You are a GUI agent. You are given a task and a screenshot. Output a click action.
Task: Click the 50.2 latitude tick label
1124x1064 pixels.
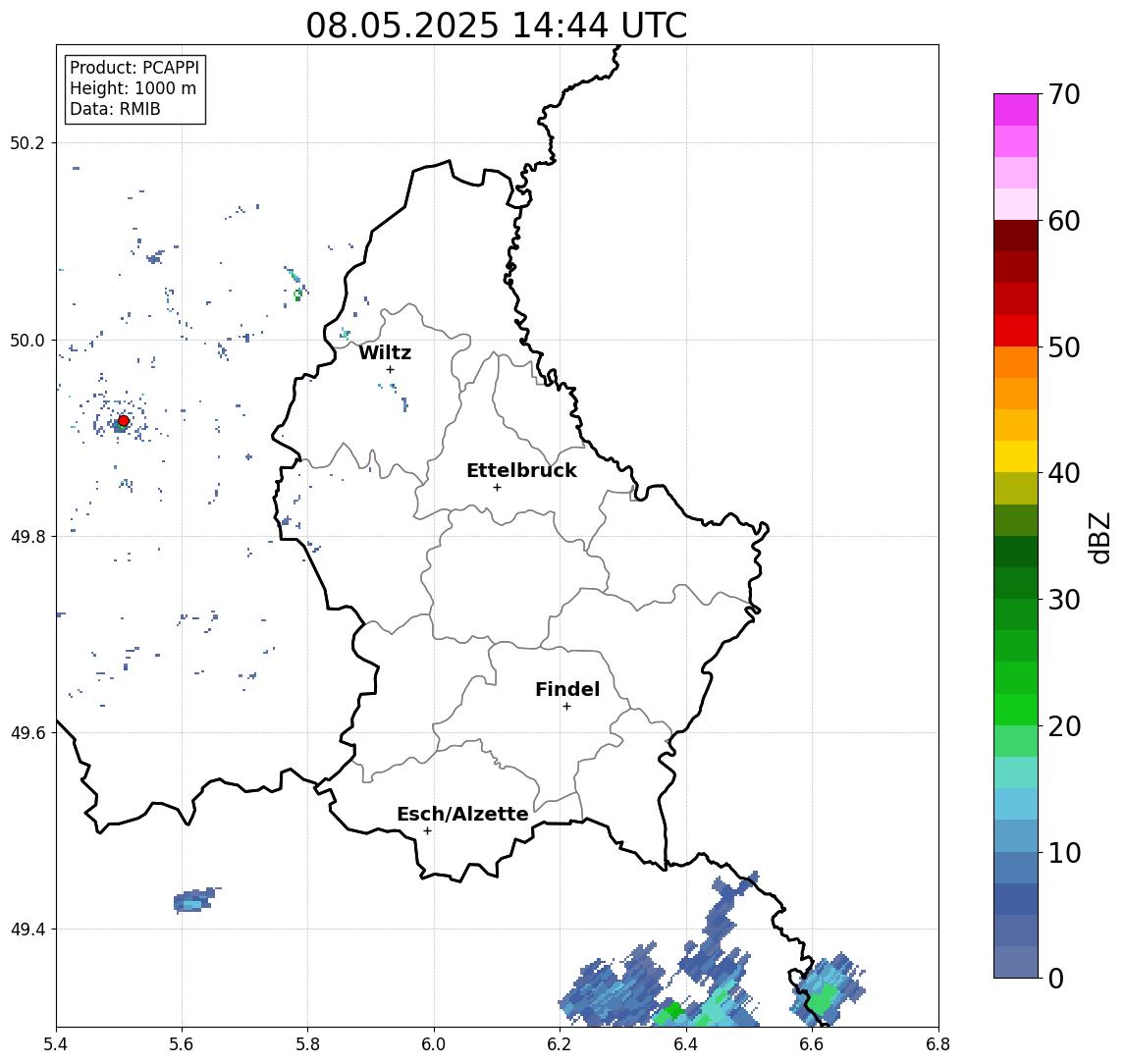click(27, 142)
